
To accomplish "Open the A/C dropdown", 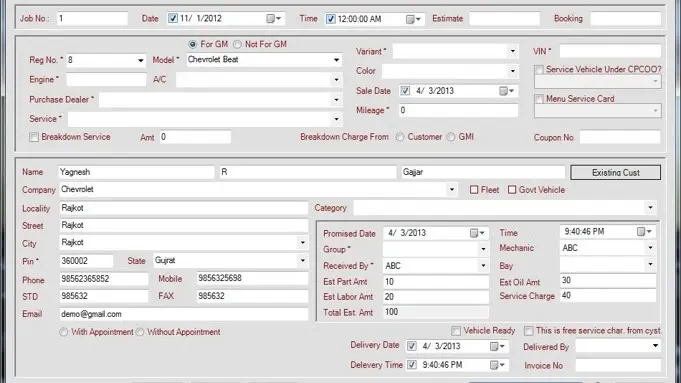I will click(x=337, y=80).
